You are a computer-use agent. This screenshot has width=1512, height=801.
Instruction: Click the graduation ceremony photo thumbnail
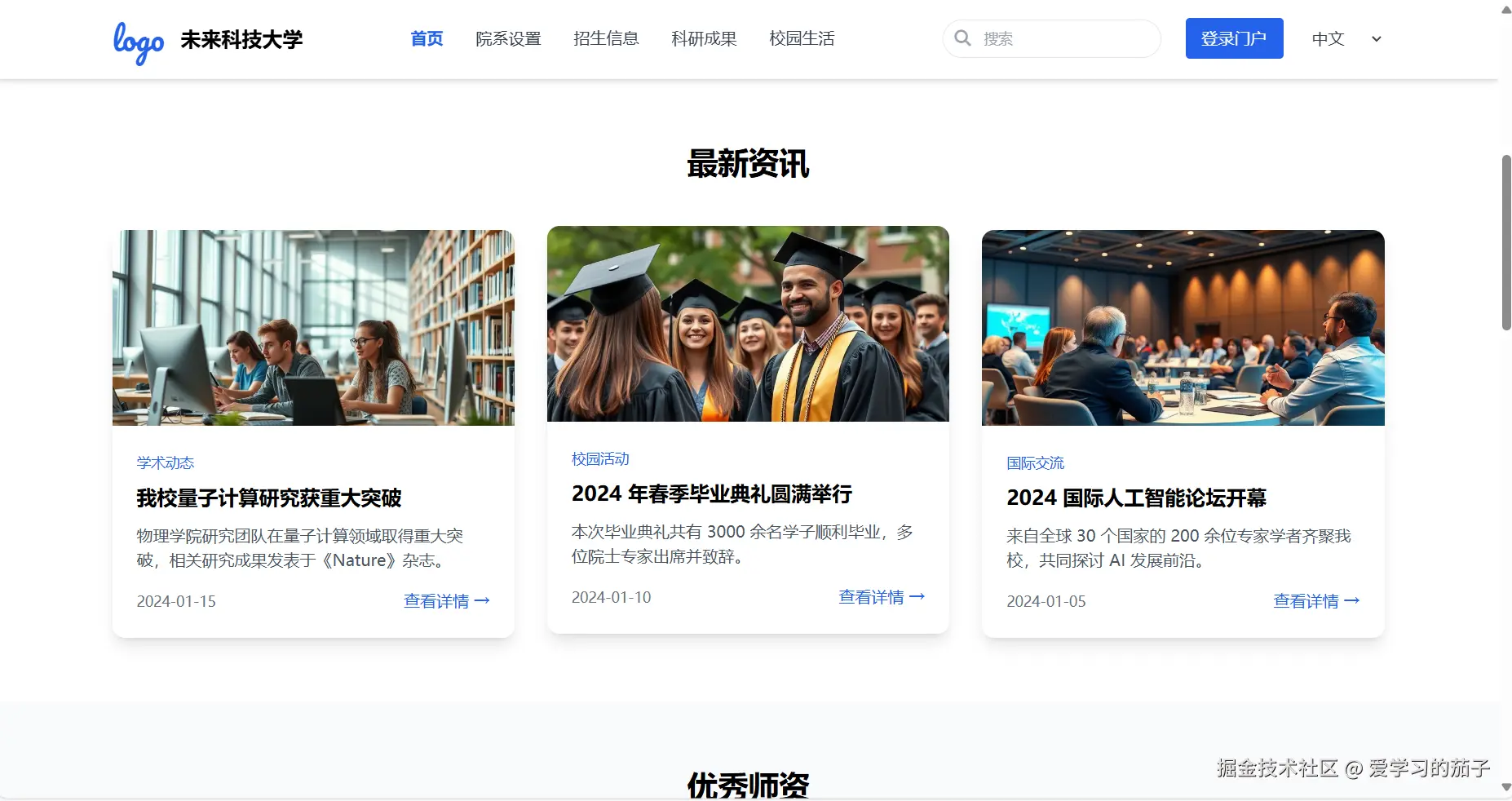pyautogui.click(x=748, y=324)
